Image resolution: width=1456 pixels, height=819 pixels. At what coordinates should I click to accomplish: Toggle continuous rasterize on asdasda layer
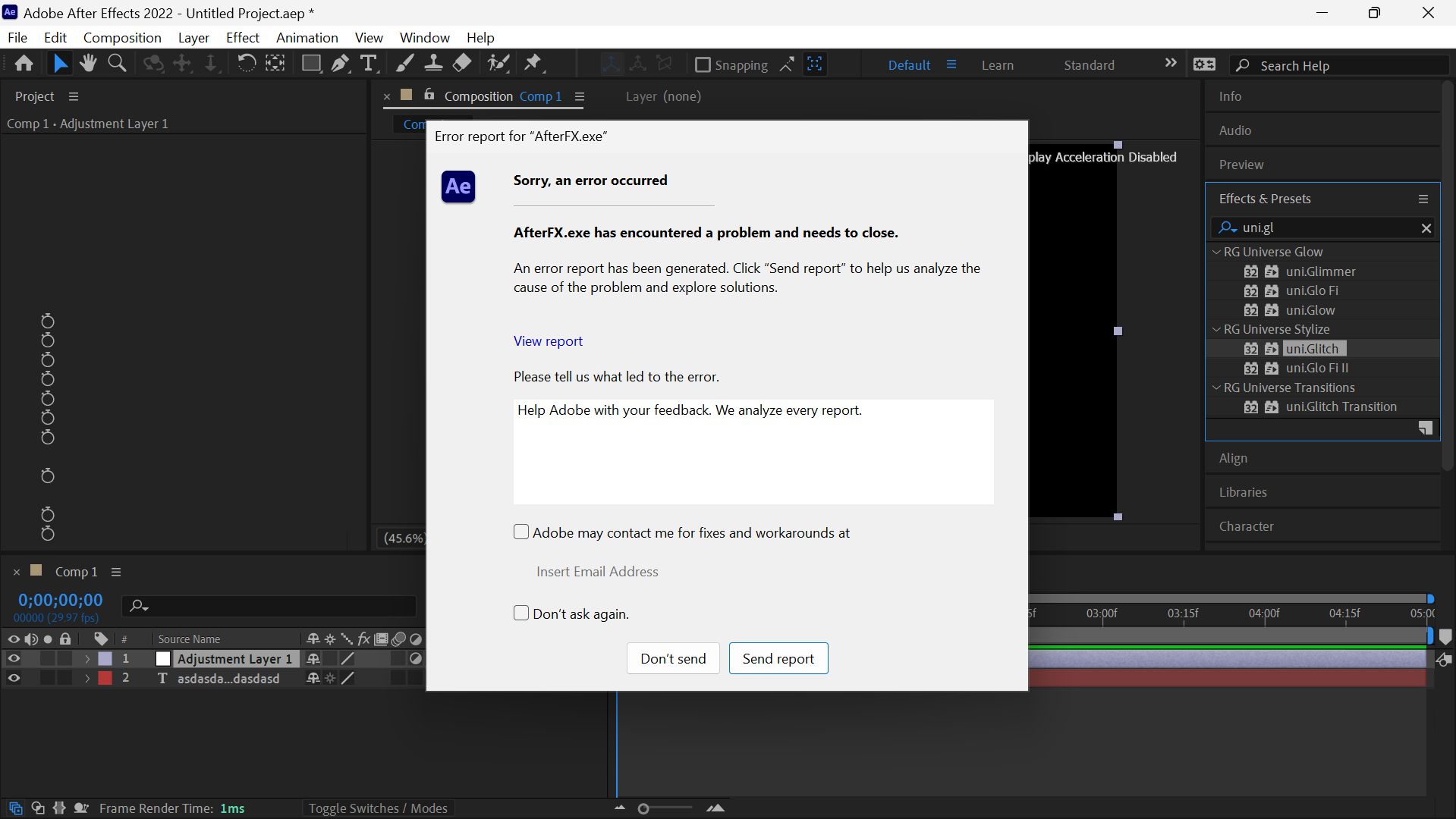(x=330, y=678)
